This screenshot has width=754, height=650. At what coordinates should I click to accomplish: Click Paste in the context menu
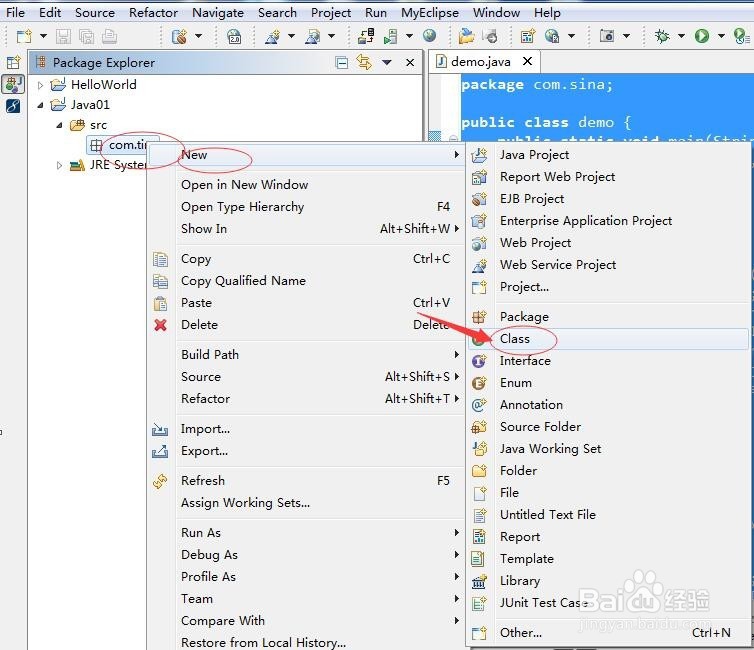click(x=306, y=303)
